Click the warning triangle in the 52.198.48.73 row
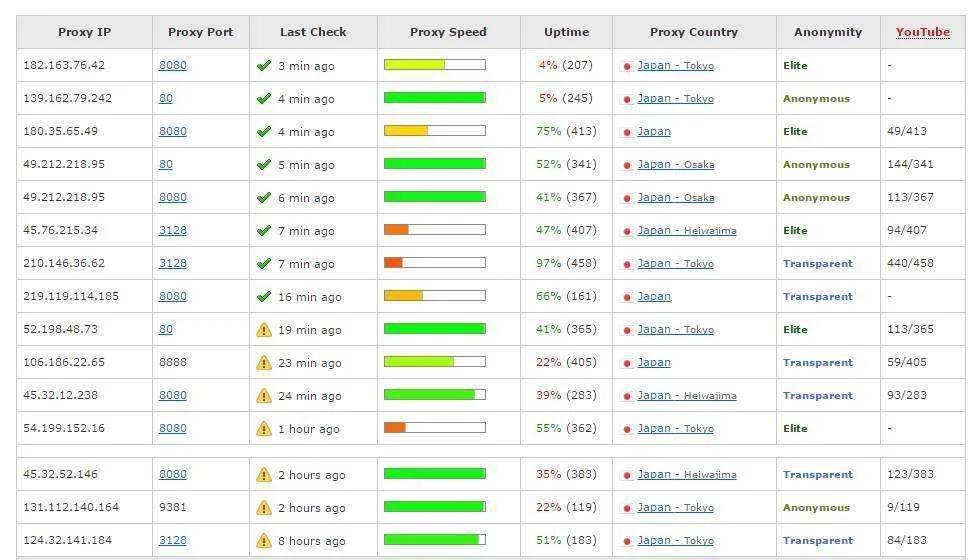The image size is (975, 560). tap(264, 329)
